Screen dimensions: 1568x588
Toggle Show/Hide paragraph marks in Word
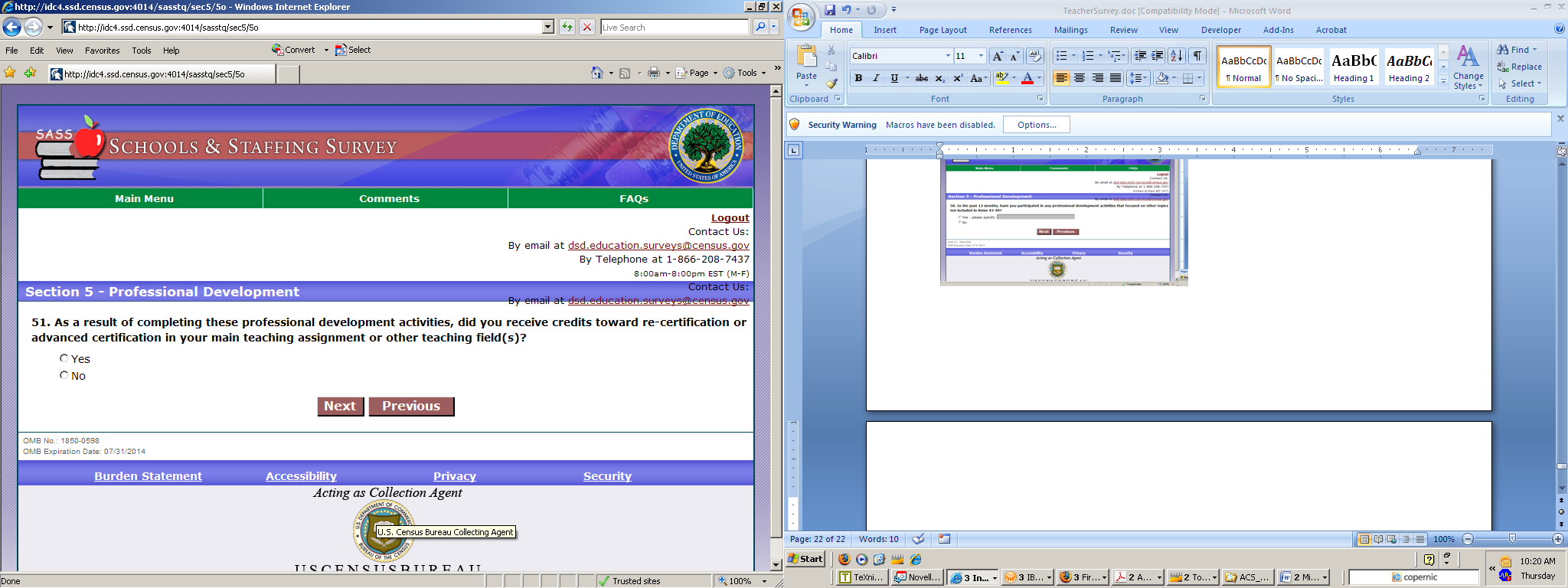click(1198, 56)
